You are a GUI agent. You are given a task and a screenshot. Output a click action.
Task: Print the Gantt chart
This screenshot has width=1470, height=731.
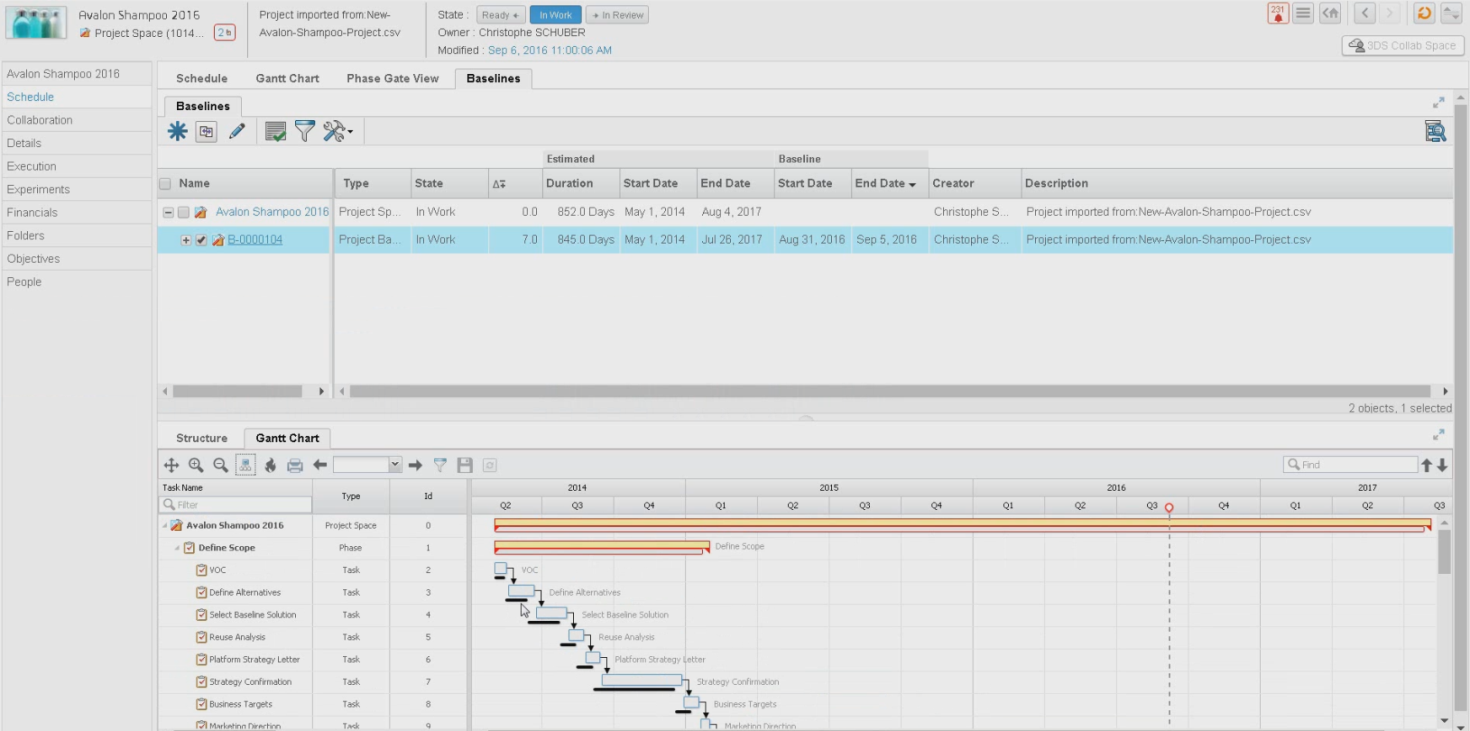295,465
